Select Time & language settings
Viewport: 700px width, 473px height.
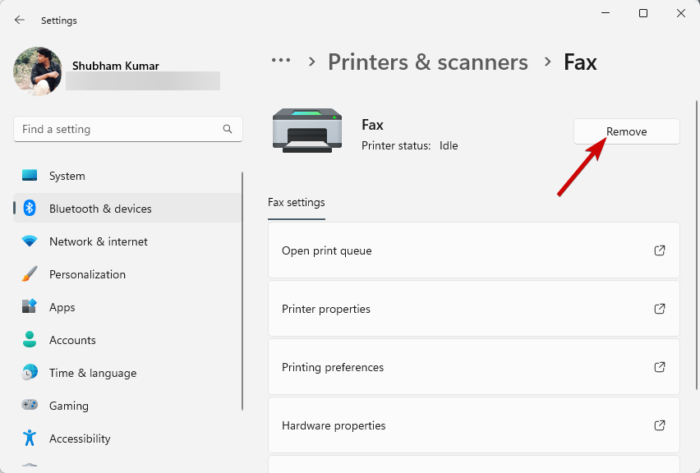[92, 373]
